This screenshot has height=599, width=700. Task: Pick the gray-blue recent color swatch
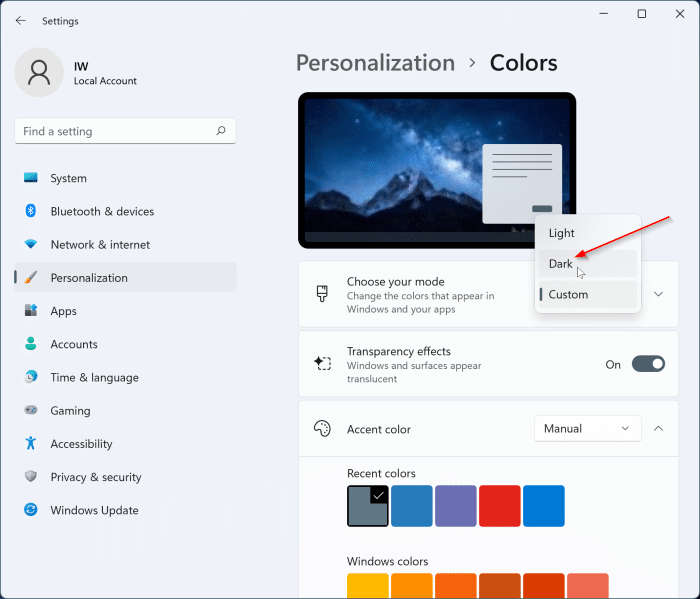tap(367, 506)
